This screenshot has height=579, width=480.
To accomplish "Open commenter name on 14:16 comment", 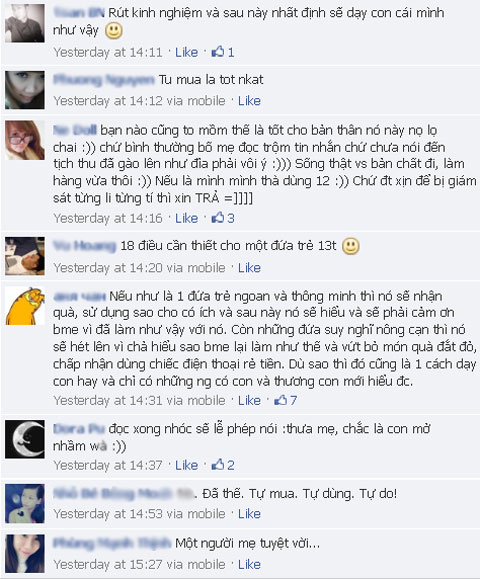I will click(x=75, y=130).
